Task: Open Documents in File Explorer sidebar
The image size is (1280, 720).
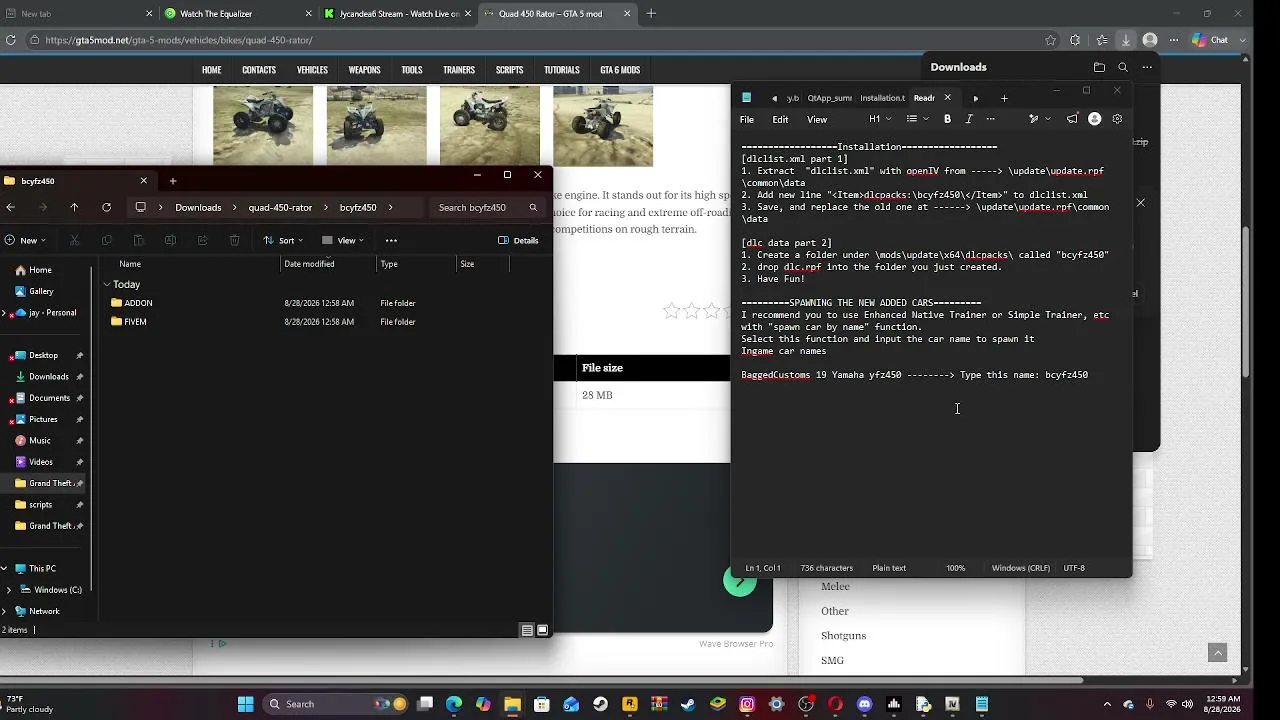Action: (x=49, y=398)
